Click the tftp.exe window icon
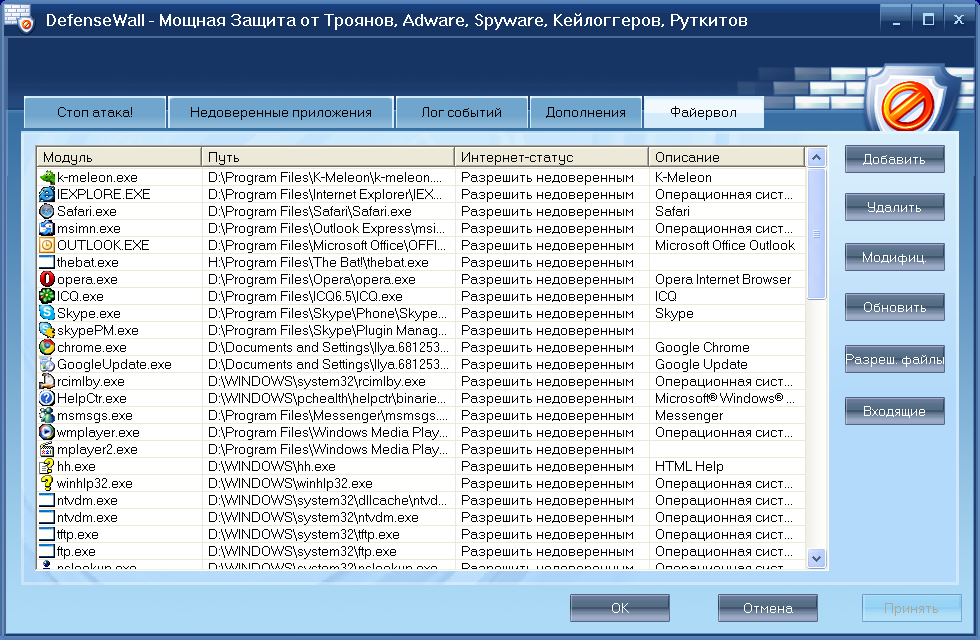 (x=47, y=534)
